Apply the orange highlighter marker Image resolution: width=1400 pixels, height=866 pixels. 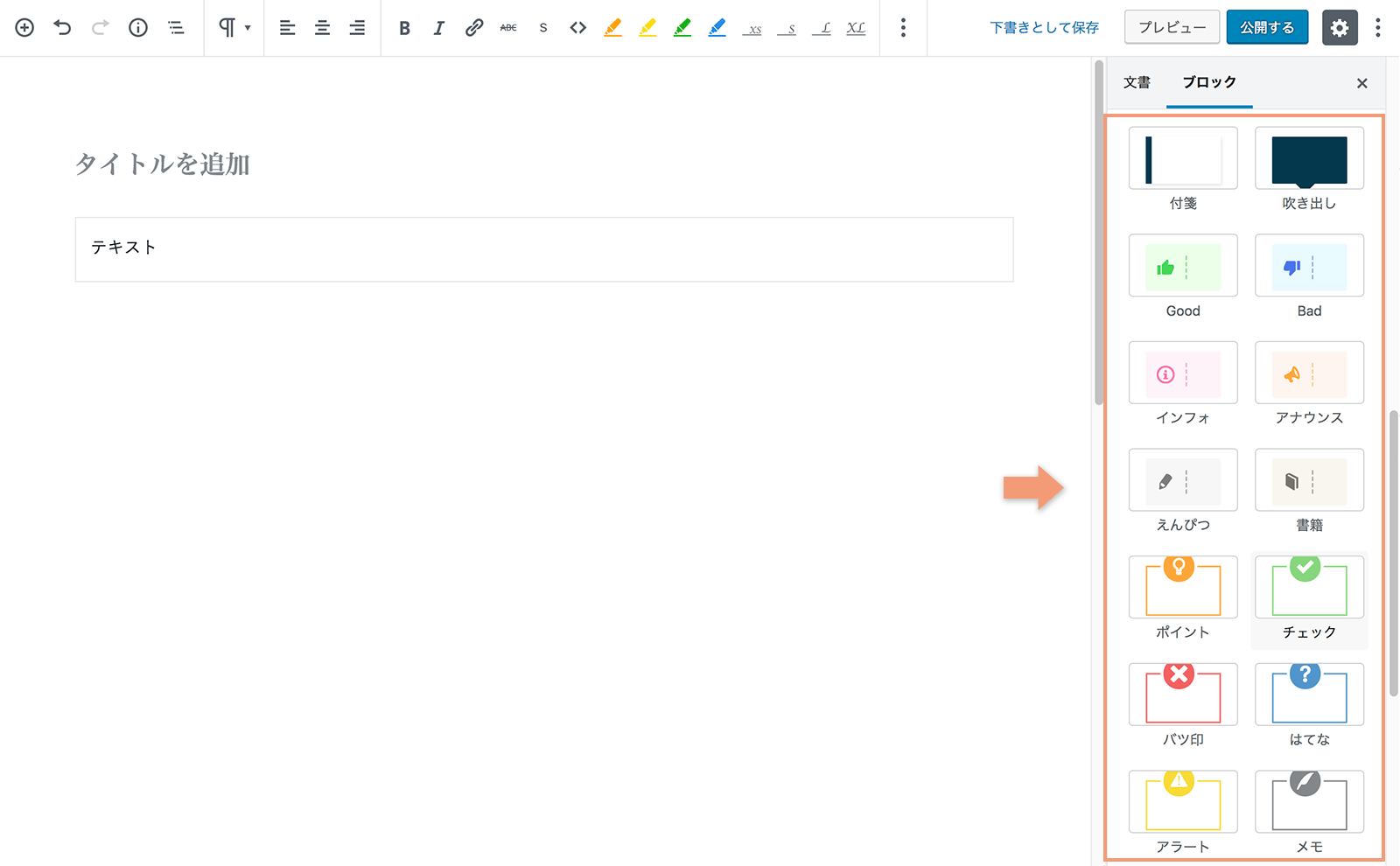pos(612,28)
